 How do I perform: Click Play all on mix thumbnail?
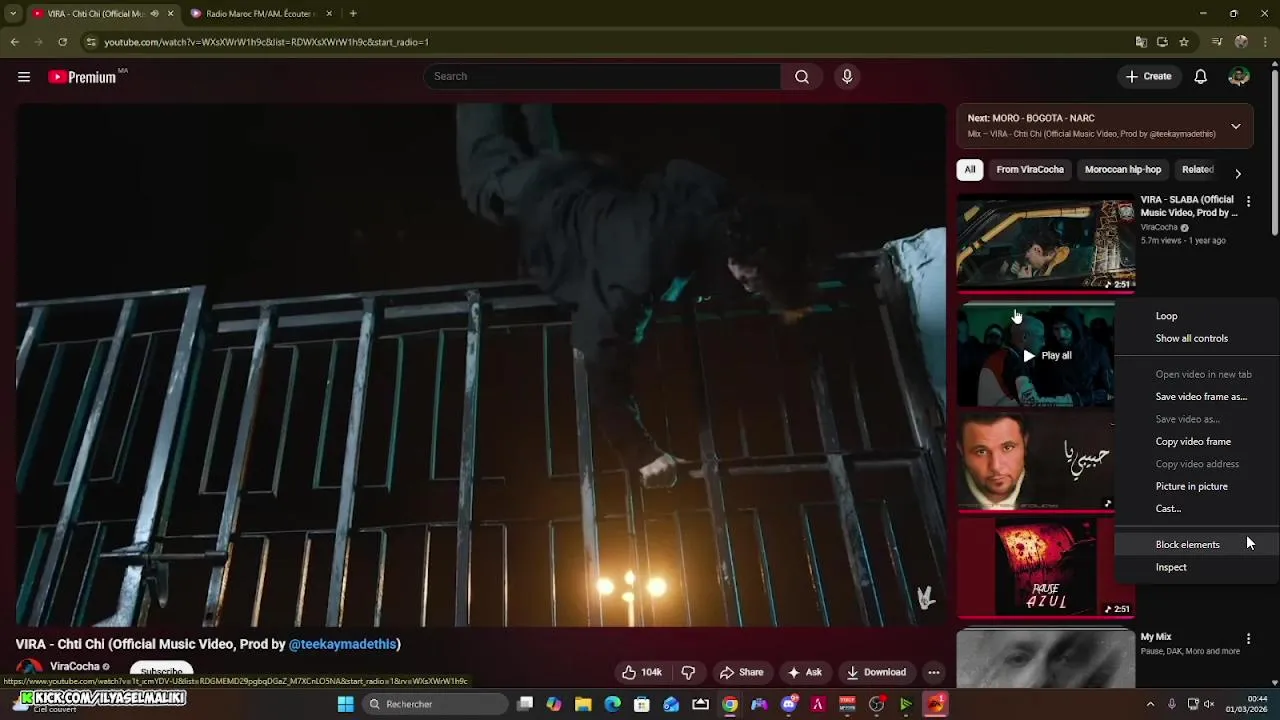[x=1047, y=355]
